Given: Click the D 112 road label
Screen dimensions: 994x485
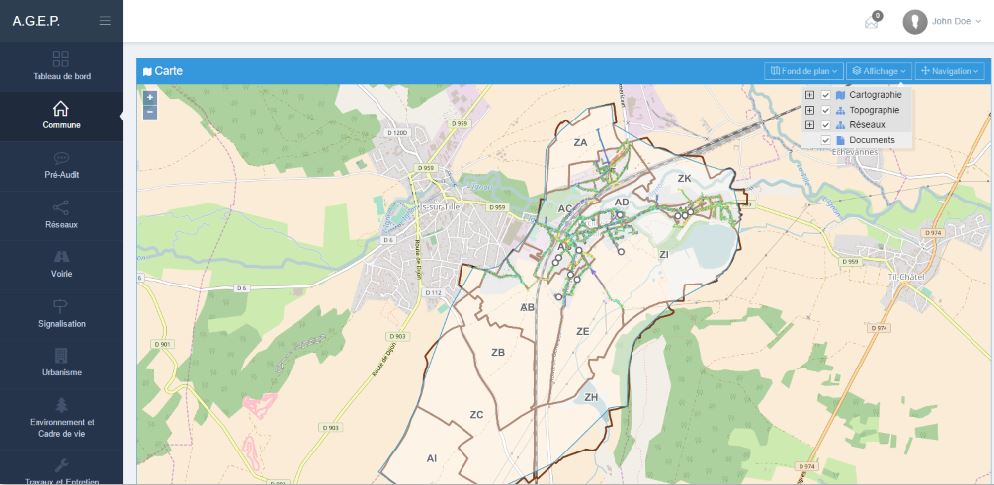Looking at the screenshot, I should pos(433,292).
